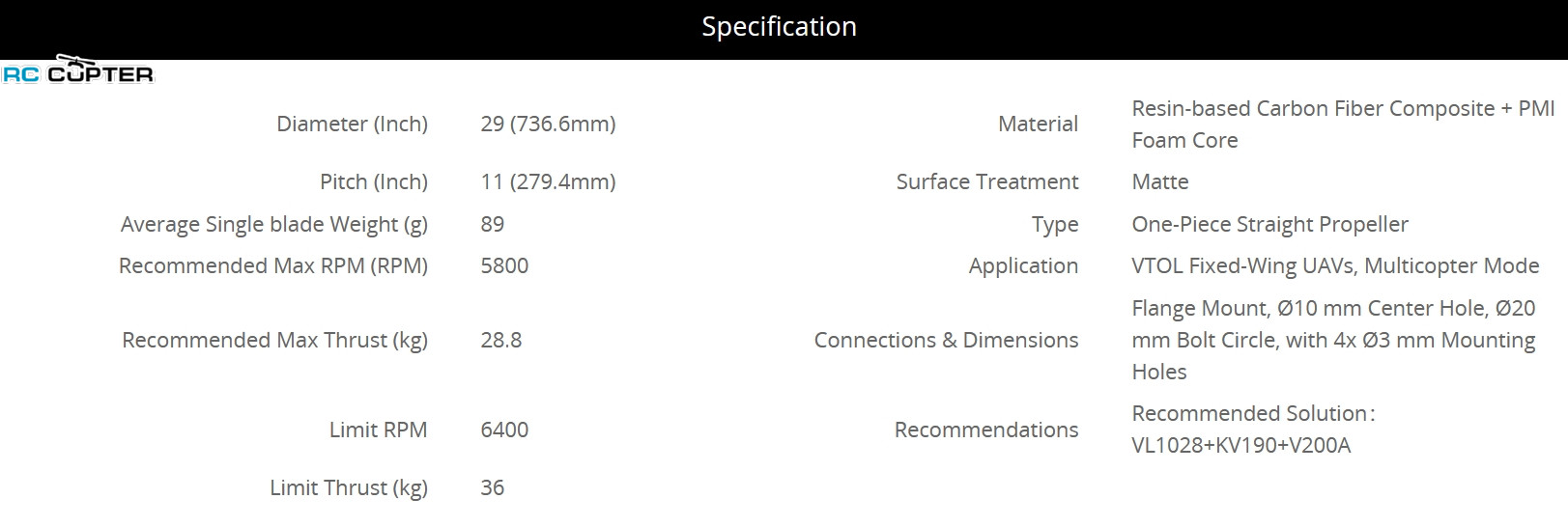Click the 11 (279.4mm) pitch value

tap(548, 182)
